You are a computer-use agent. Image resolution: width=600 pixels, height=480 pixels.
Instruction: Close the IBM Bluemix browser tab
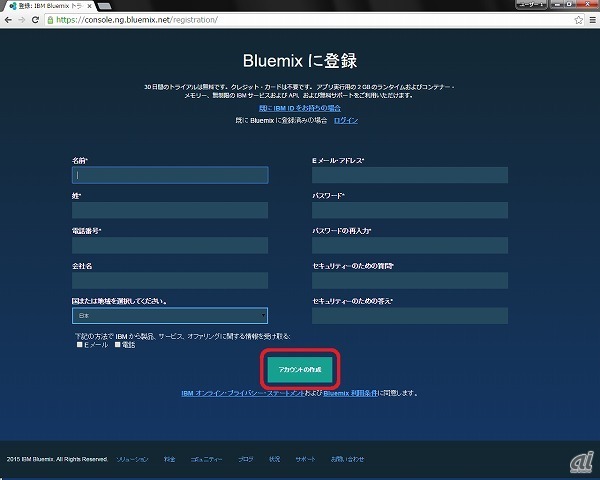click(89, 6)
